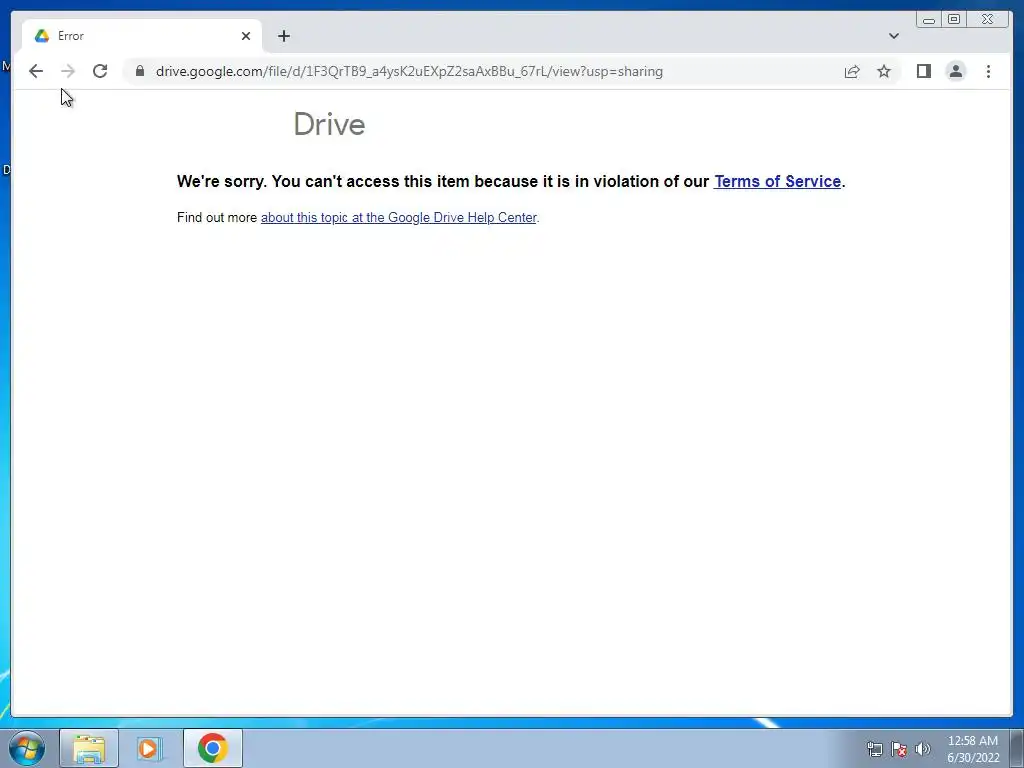Open the Google Drive Help Center link
Viewport: 1024px width, 768px height.
[x=398, y=217]
